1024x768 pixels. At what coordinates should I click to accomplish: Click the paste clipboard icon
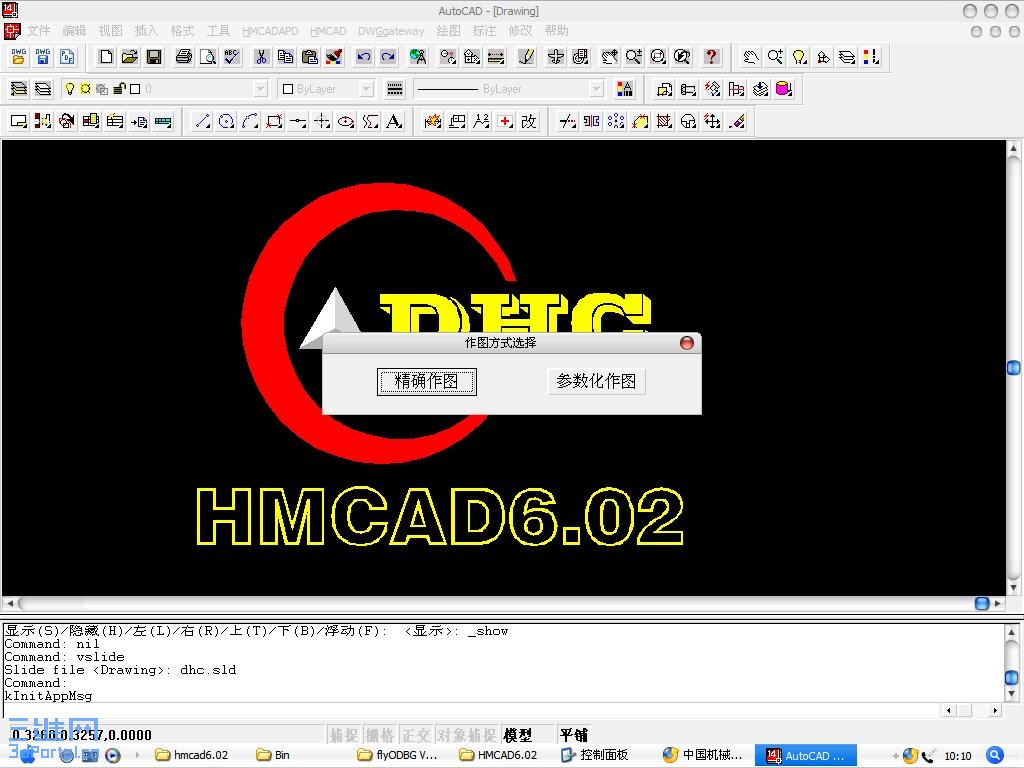tap(310, 57)
